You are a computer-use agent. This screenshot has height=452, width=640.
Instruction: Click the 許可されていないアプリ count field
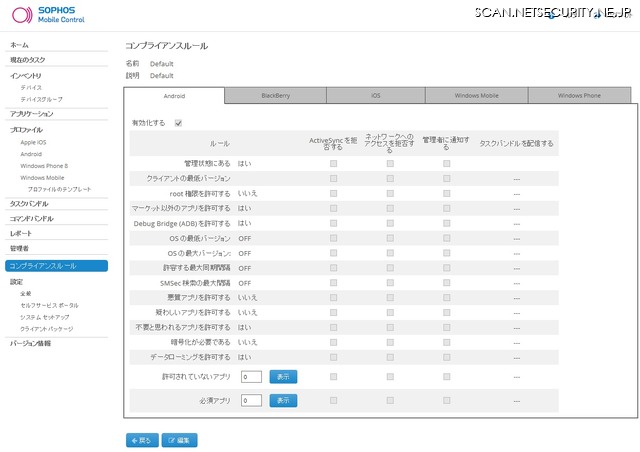pyautogui.click(x=251, y=377)
